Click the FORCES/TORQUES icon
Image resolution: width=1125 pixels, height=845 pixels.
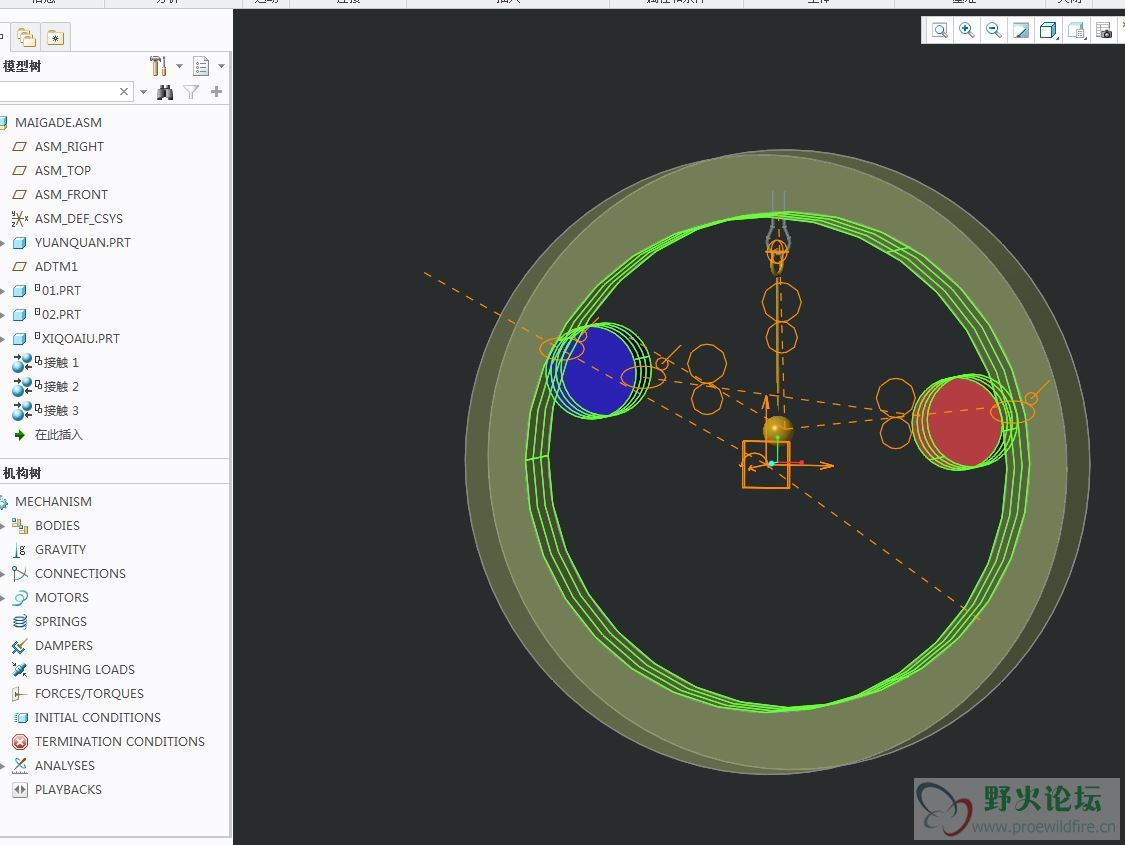coord(20,694)
